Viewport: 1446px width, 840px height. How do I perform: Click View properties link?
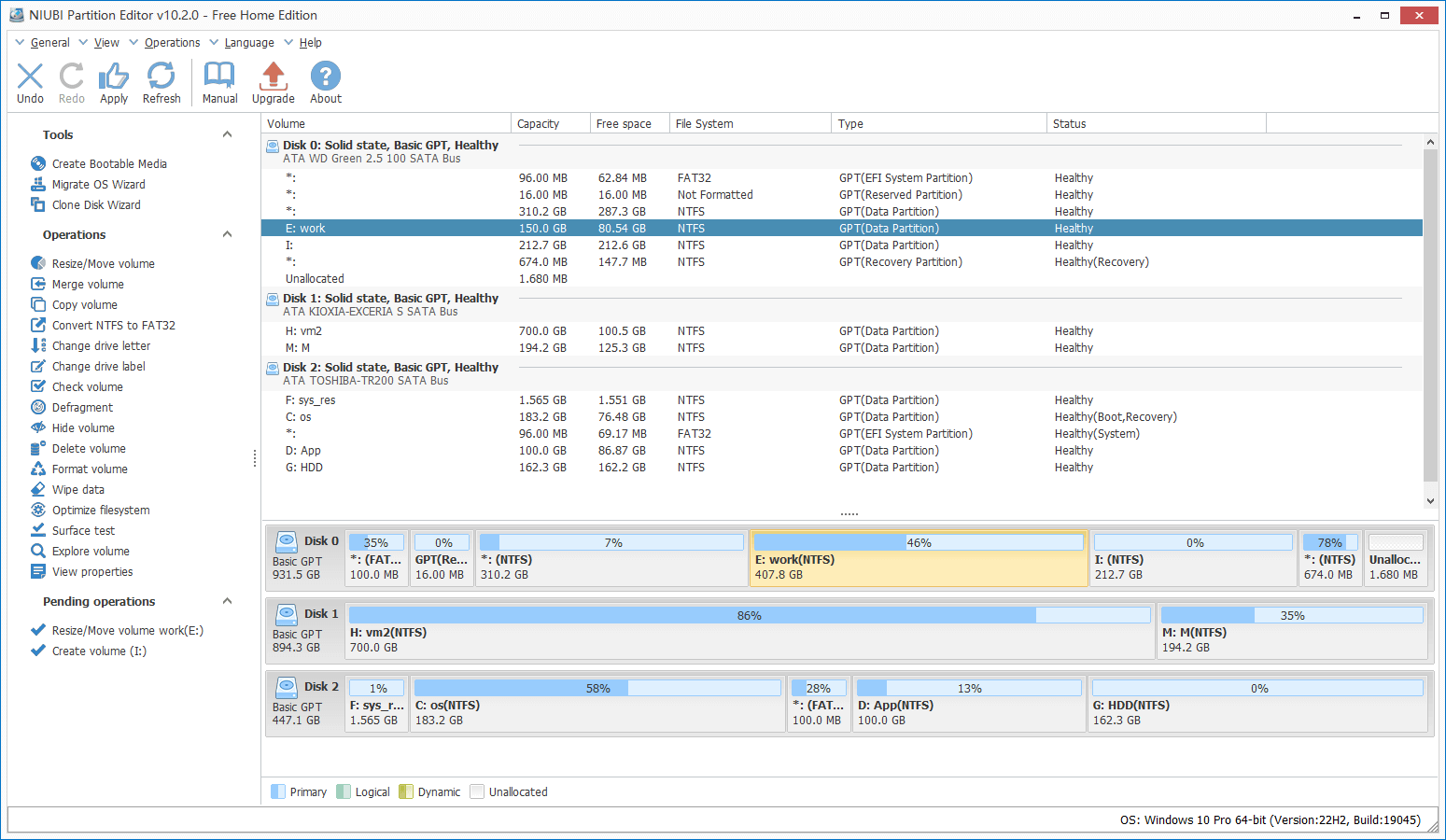coord(92,572)
